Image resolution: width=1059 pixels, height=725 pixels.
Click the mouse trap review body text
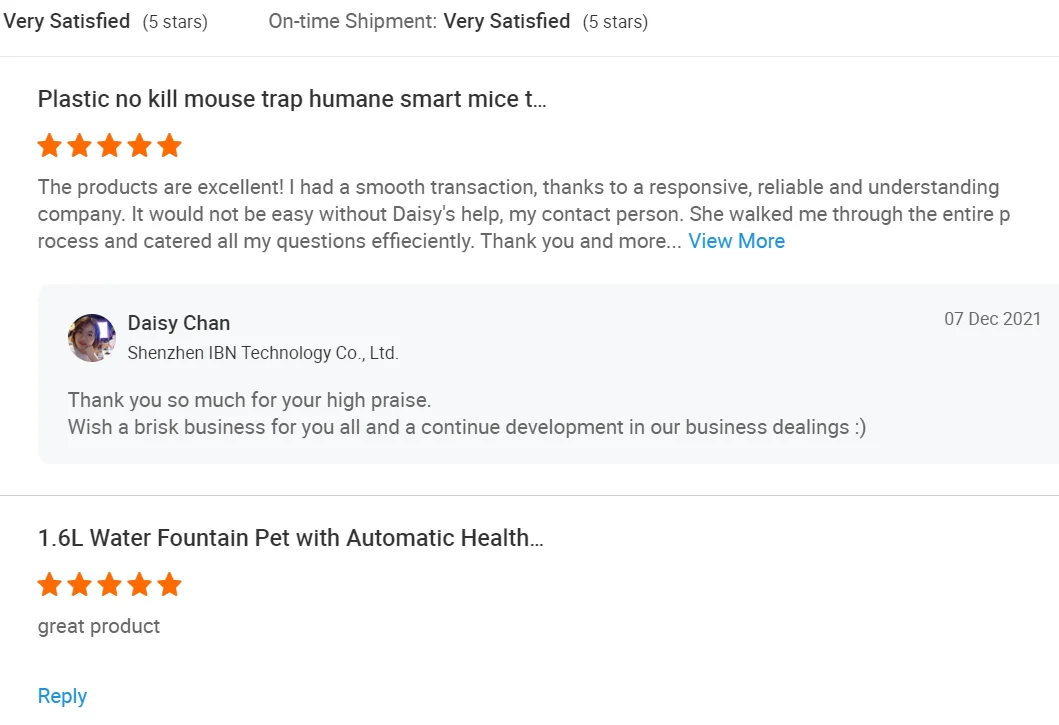pyautogui.click(x=518, y=214)
